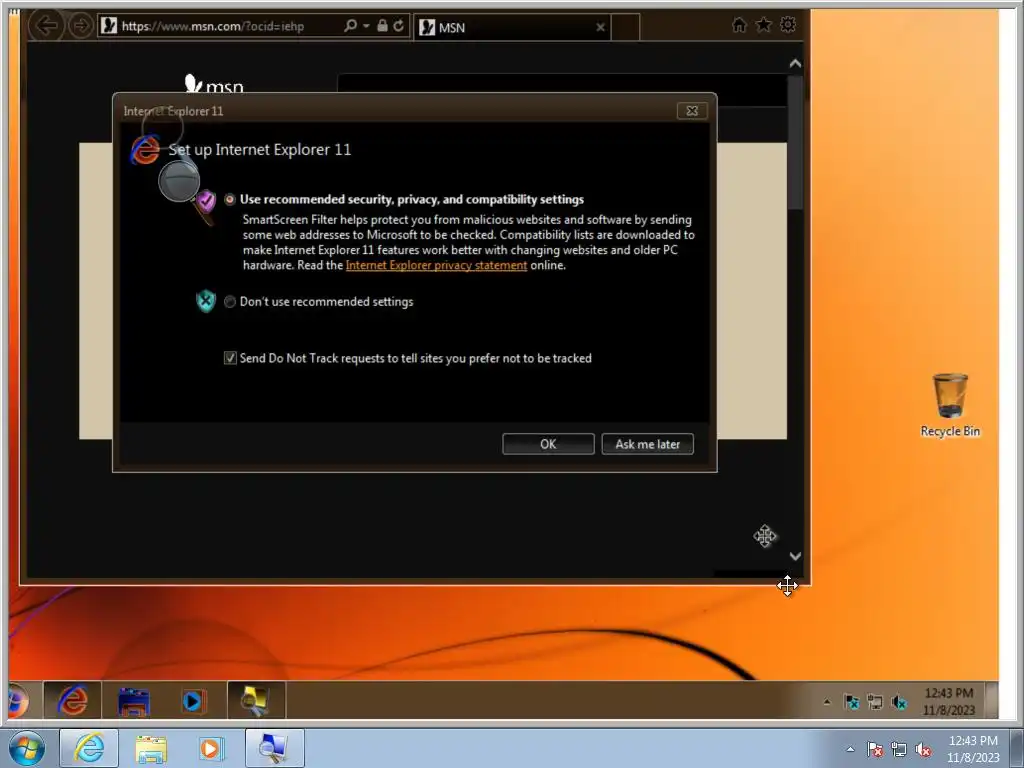The width and height of the screenshot is (1024, 768).
Task: Open the Start menu on the blue taskbar
Action: click(26, 748)
